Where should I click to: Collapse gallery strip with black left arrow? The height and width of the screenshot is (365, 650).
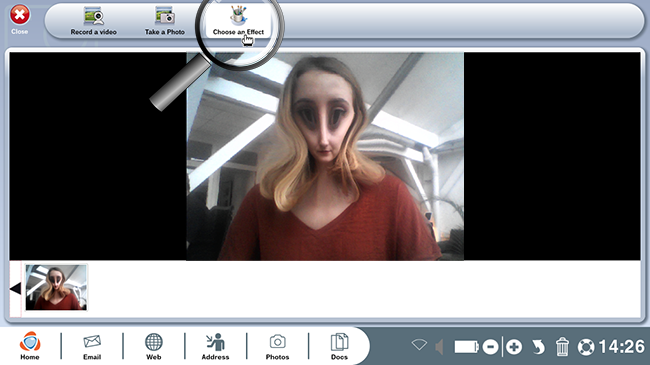pos(15,288)
